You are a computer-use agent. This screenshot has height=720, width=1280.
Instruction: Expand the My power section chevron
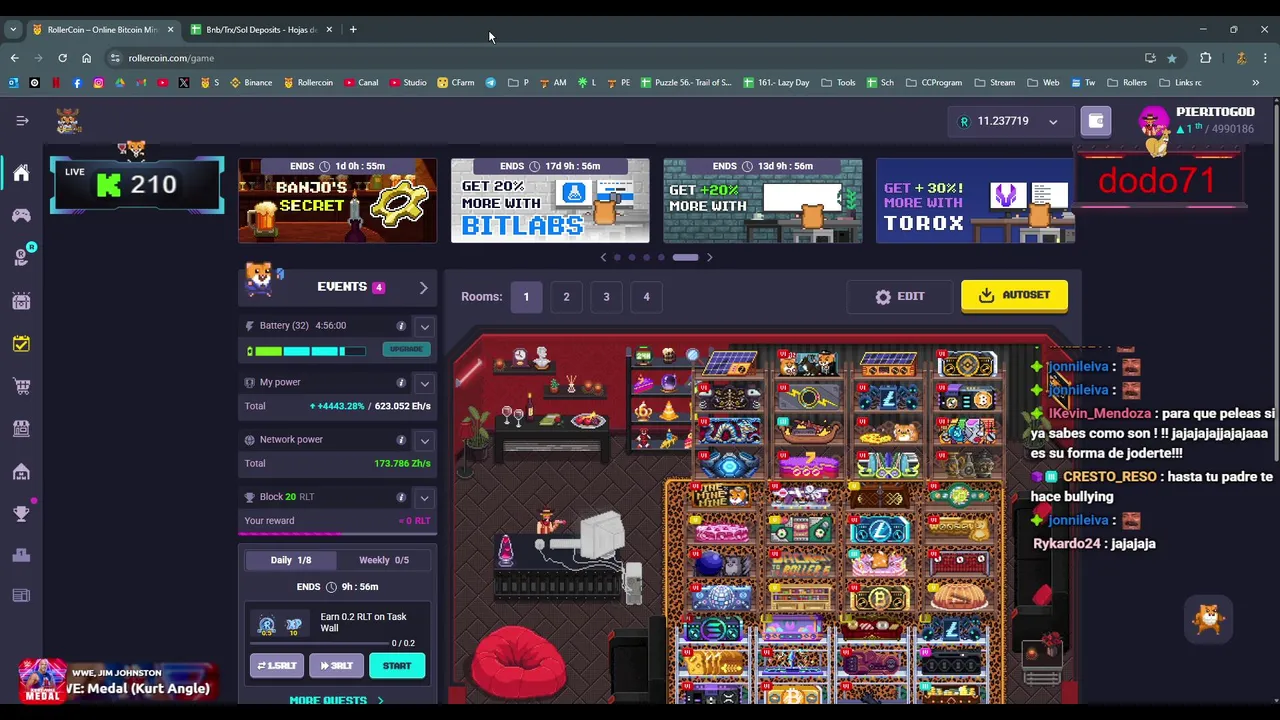coord(424,383)
